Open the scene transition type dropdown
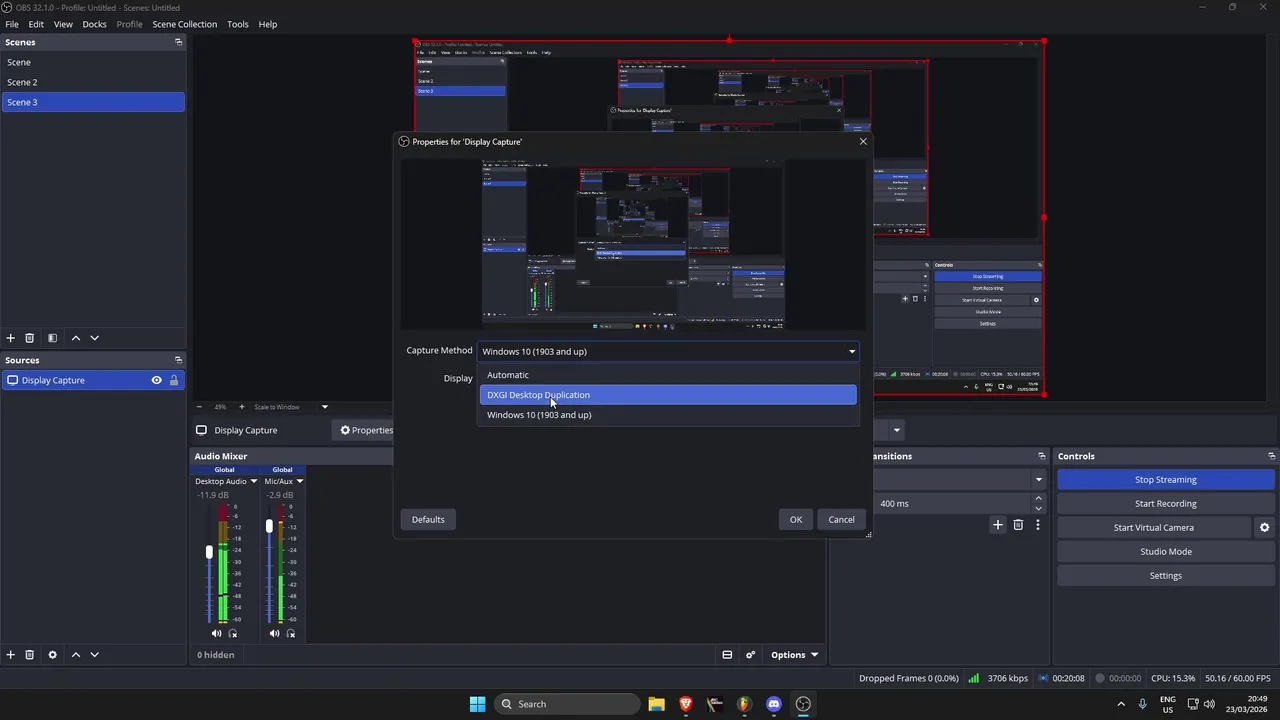Image resolution: width=1280 pixels, height=720 pixels. tap(1037, 480)
